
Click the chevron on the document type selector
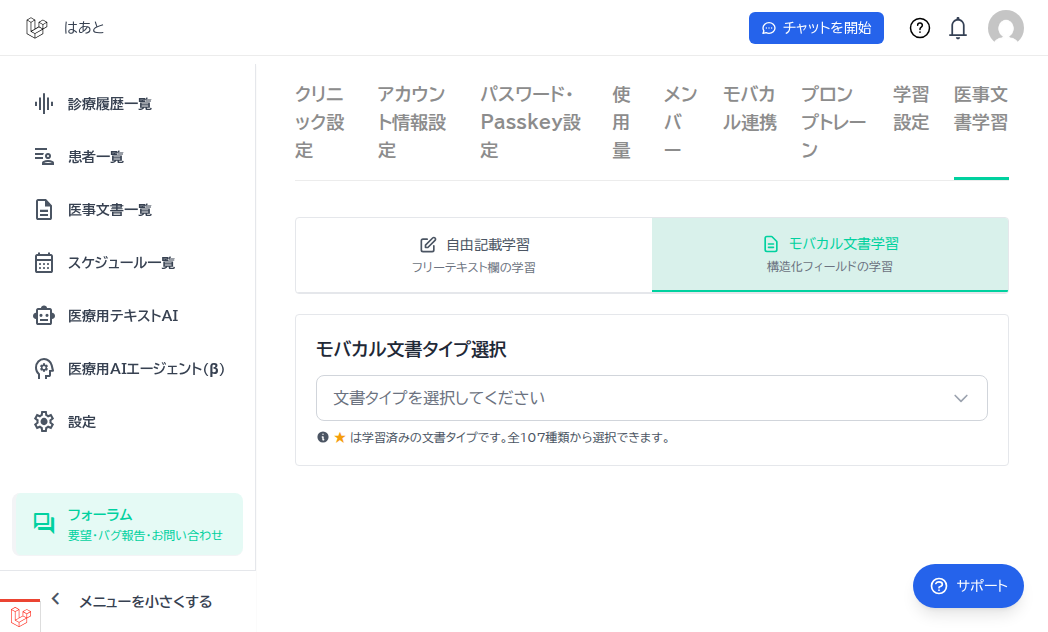pyautogui.click(x=960, y=398)
